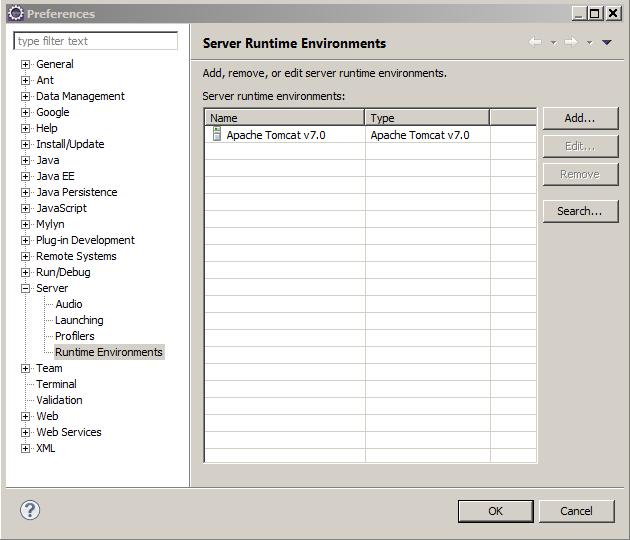Select the Install/Update label
The height and width of the screenshot is (540, 630).
pos(70,144)
